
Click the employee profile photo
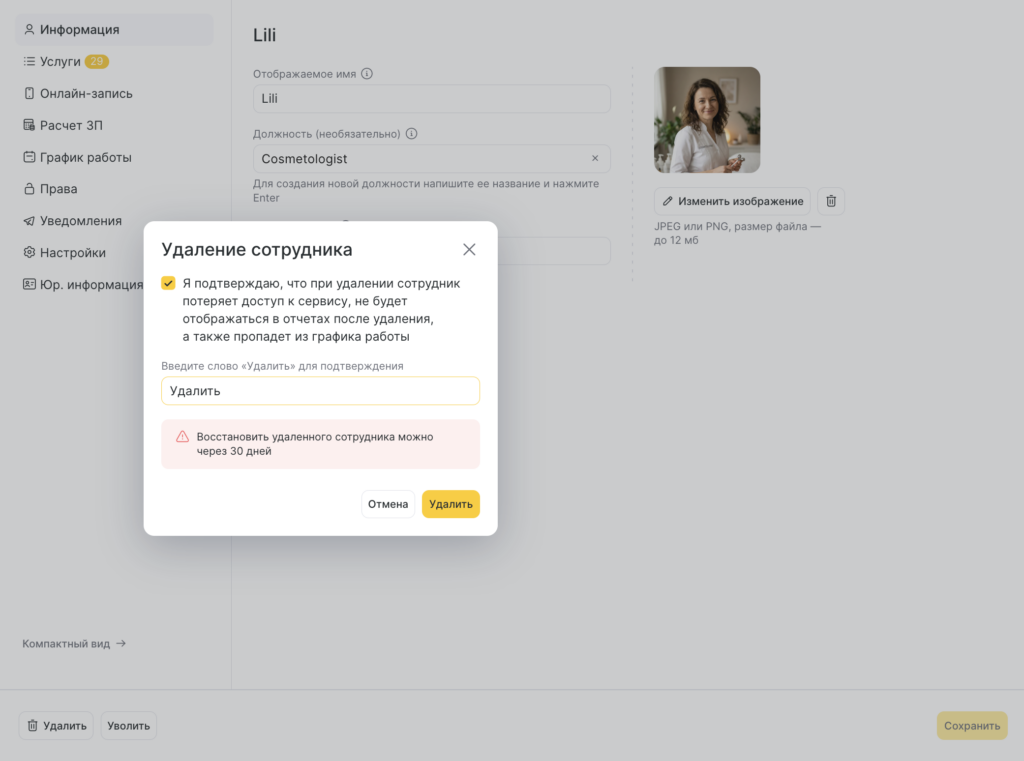[x=707, y=120]
